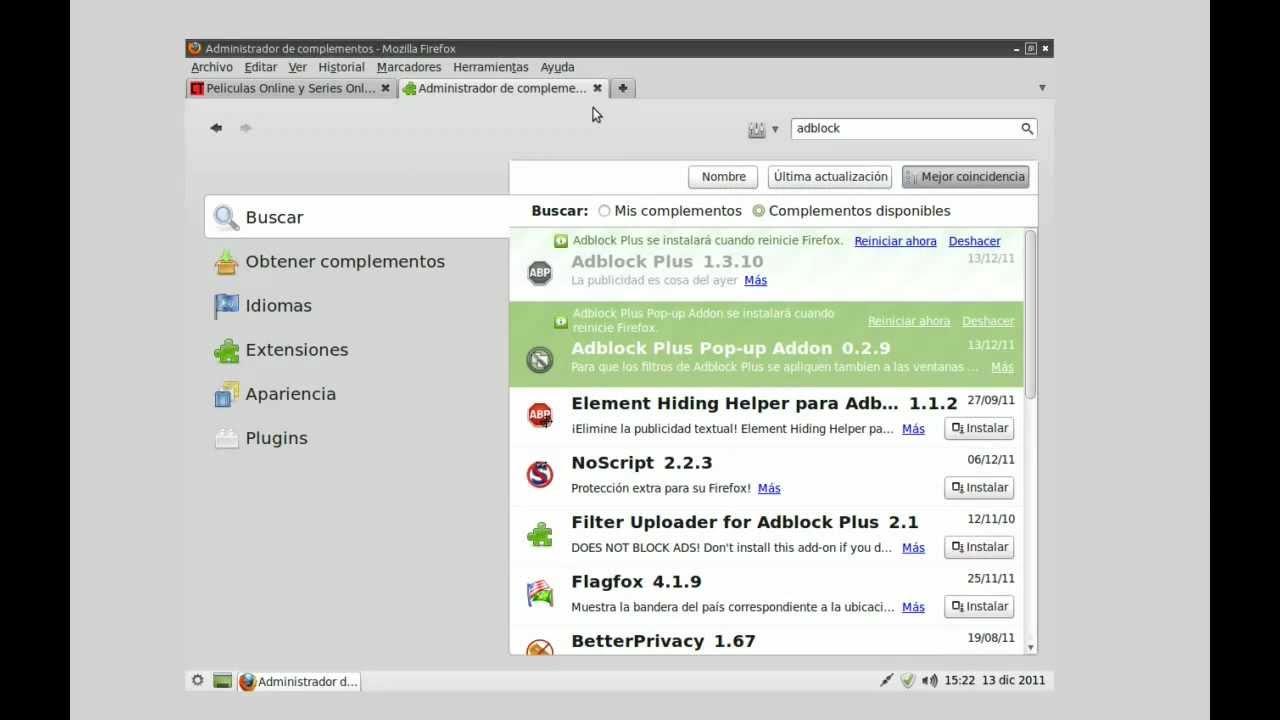Install Filter Uploader for Adblock Plus
The image size is (1280, 720).
pyautogui.click(x=979, y=547)
